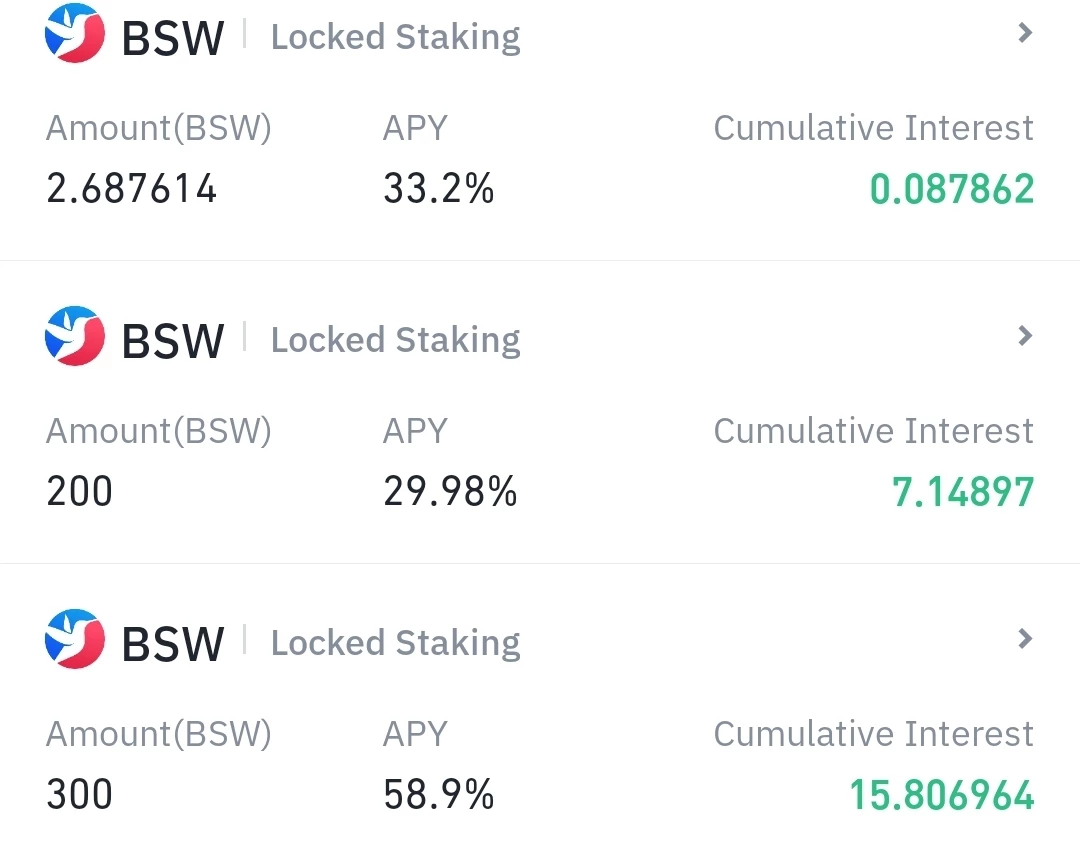Click the amount 2.687614

[x=132, y=188]
